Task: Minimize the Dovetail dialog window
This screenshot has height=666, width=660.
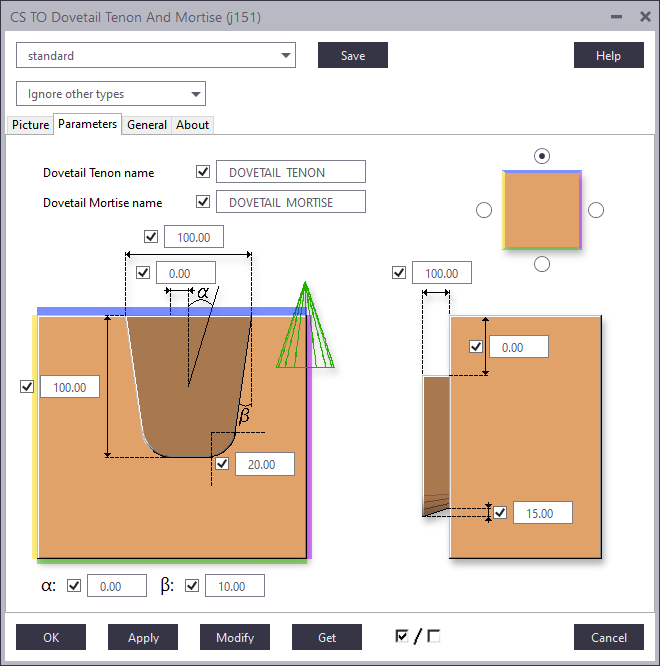Action: pyautogui.click(x=616, y=17)
